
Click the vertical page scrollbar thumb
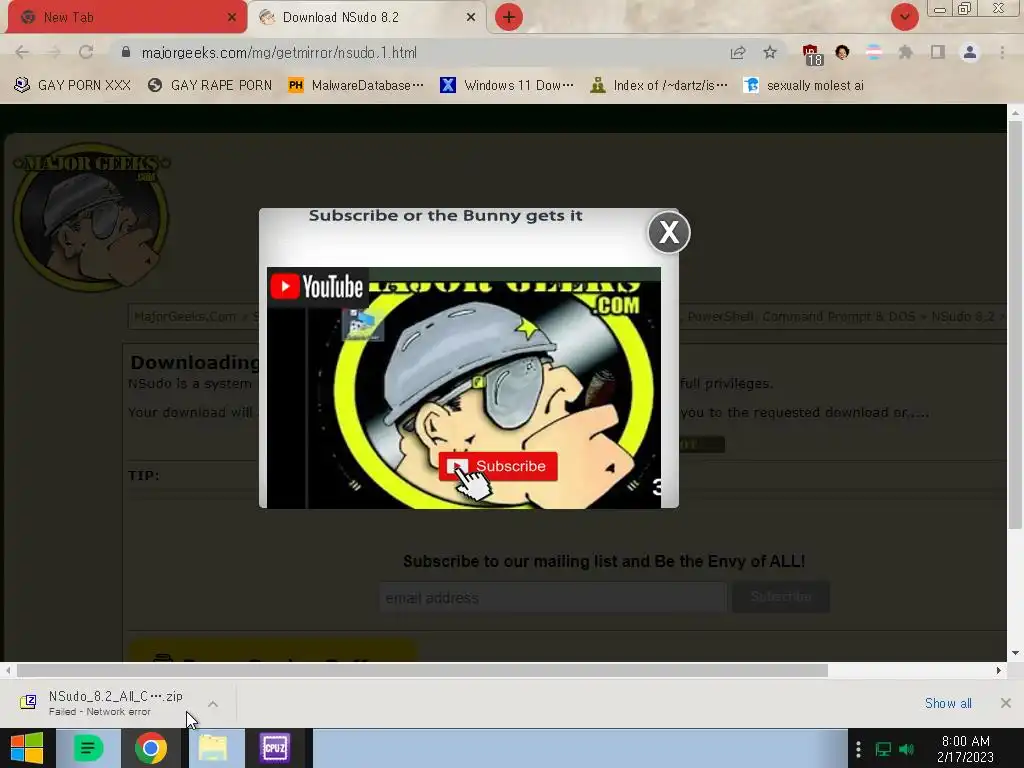pos(1014,323)
